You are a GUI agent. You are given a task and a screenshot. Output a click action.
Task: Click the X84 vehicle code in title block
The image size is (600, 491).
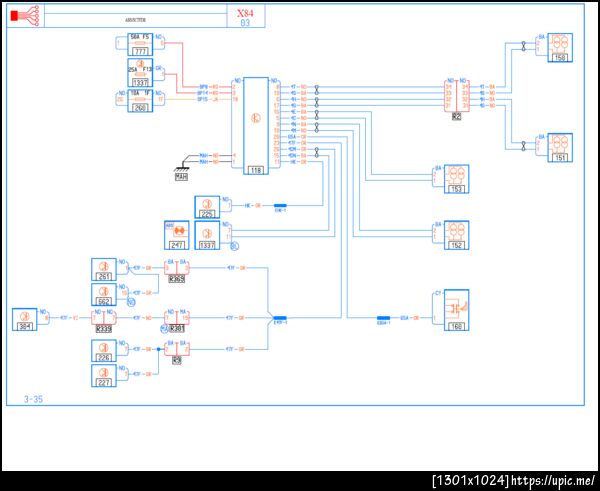(245, 13)
